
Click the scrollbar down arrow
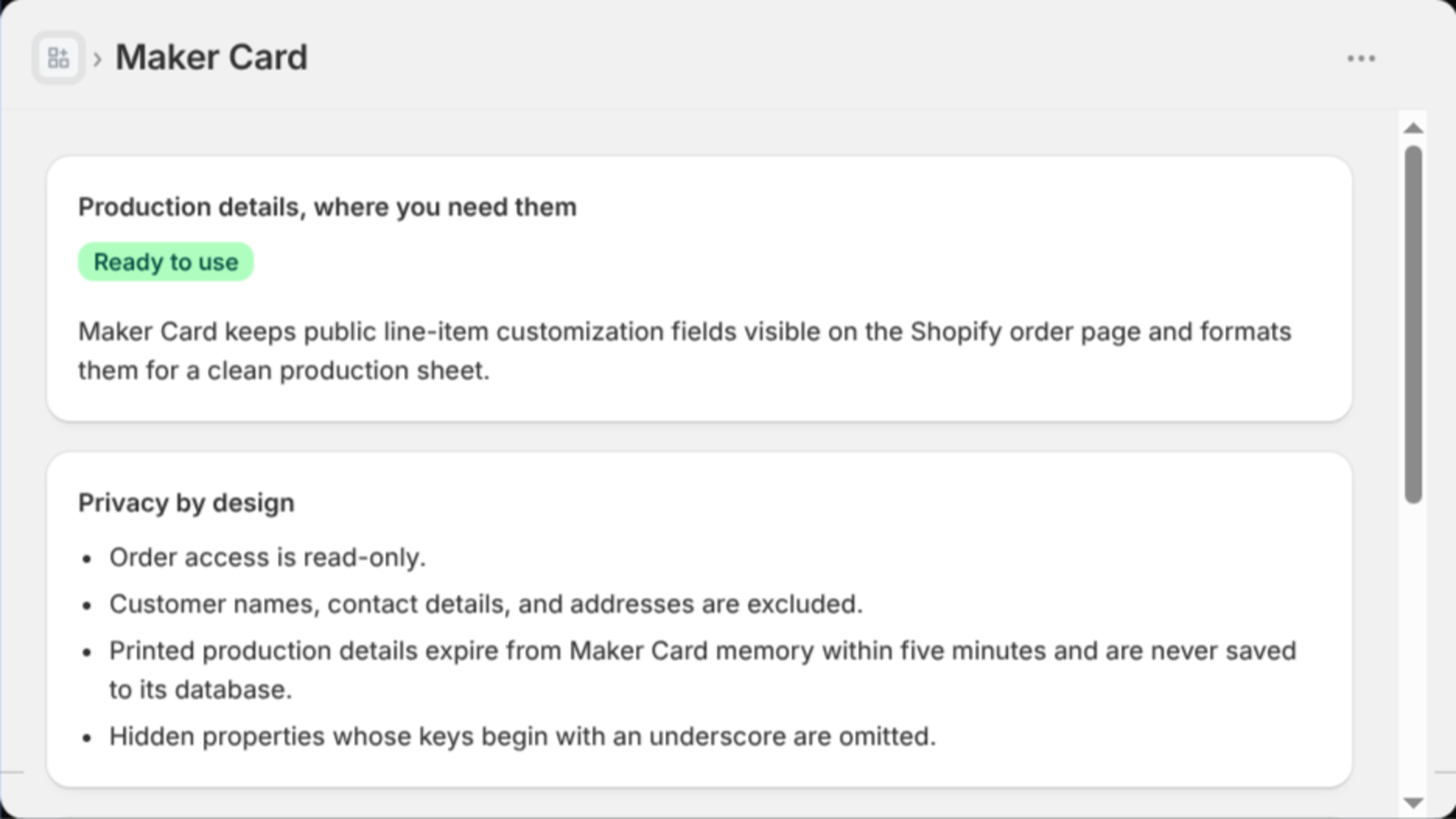coord(1413,803)
